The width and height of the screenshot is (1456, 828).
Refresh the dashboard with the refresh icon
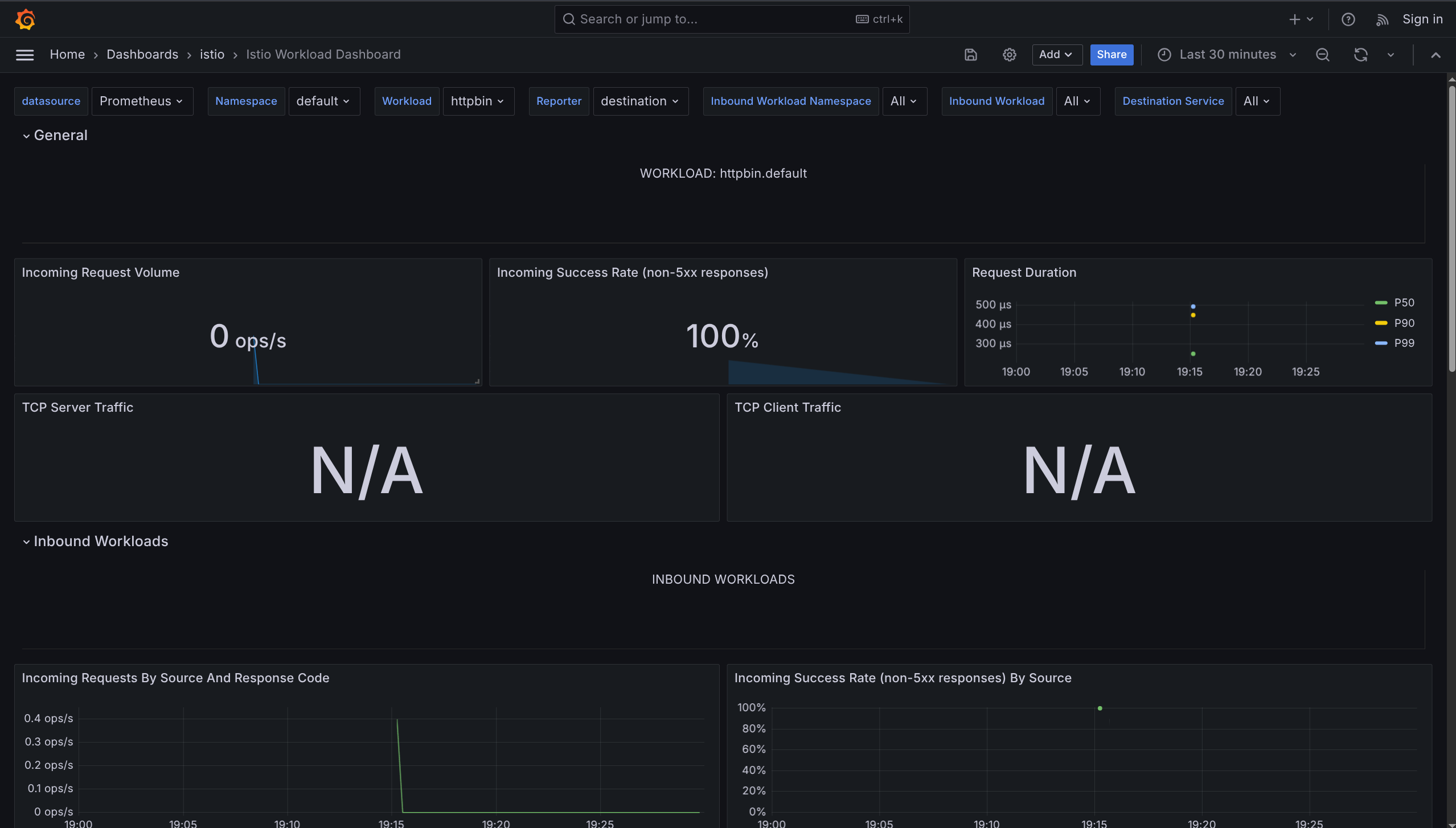click(x=1360, y=55)
